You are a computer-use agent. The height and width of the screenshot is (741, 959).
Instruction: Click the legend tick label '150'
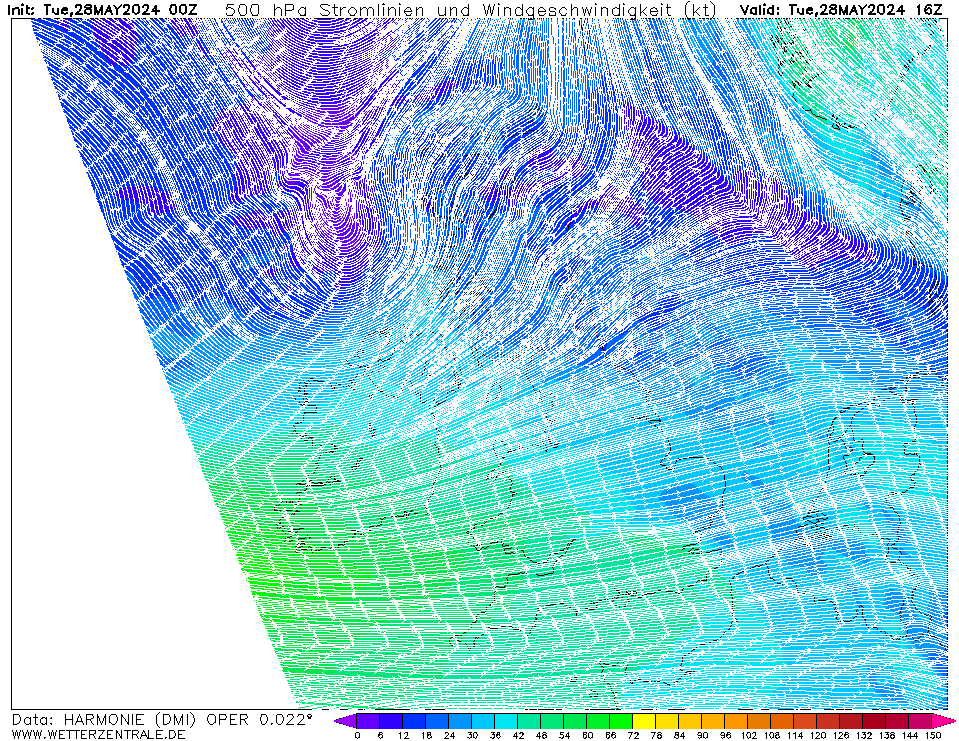(933, 735)
